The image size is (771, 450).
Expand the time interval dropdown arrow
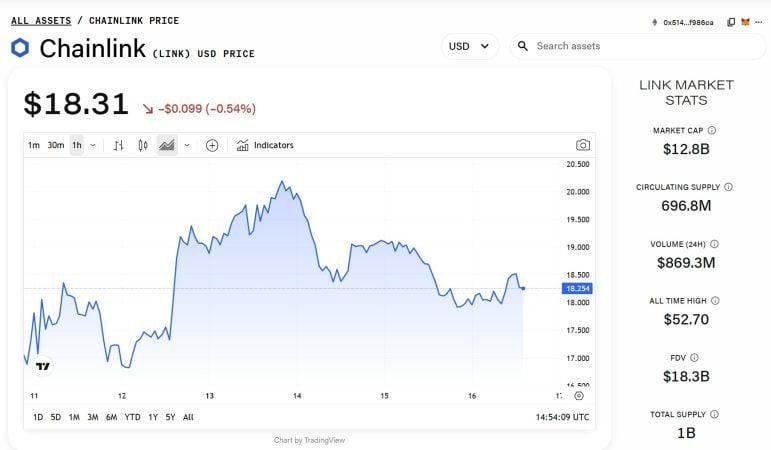click(93, 145)
